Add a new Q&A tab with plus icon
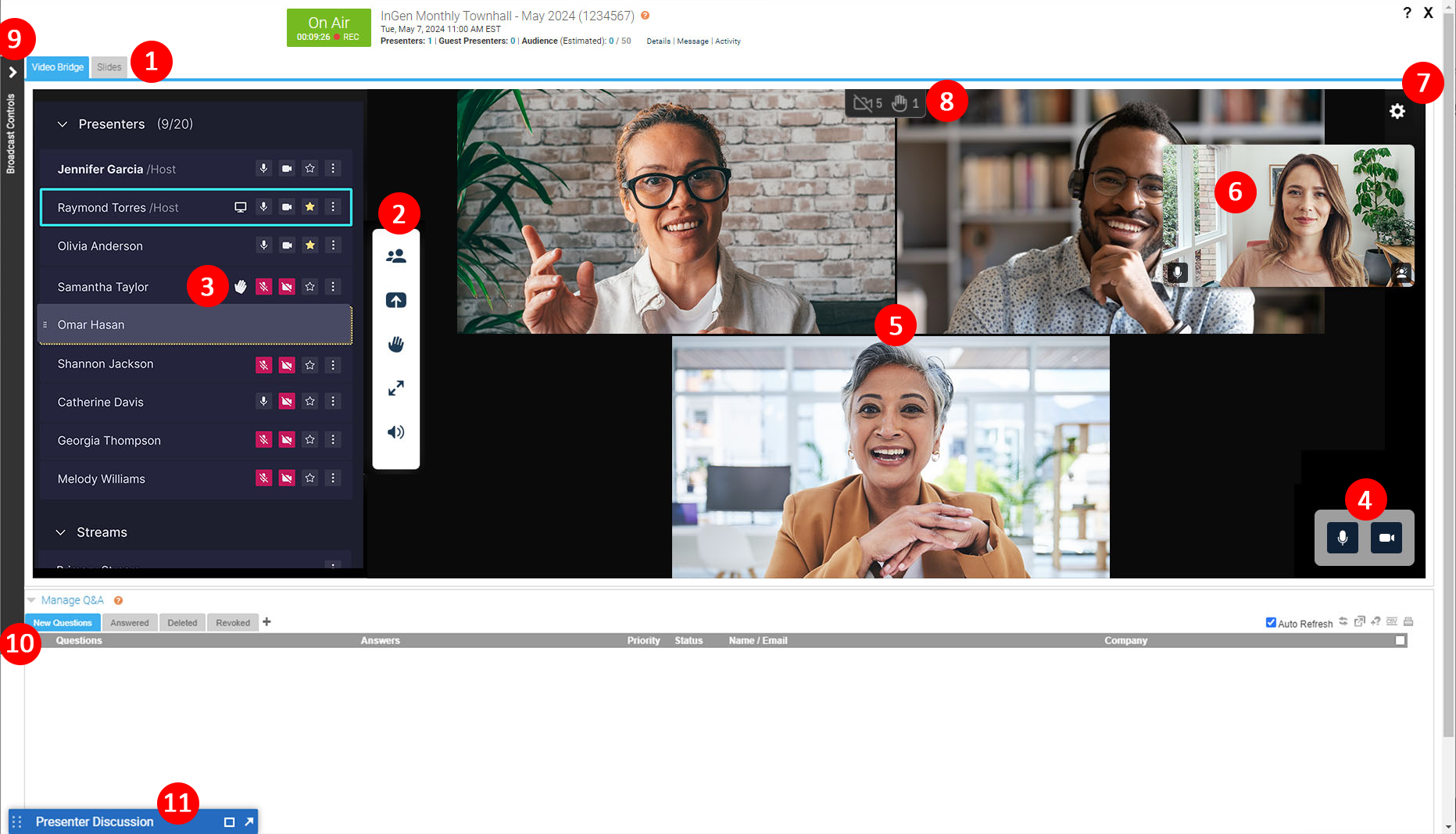The height and width of the screenshot is (834, 1456). (x=267, y=622)
